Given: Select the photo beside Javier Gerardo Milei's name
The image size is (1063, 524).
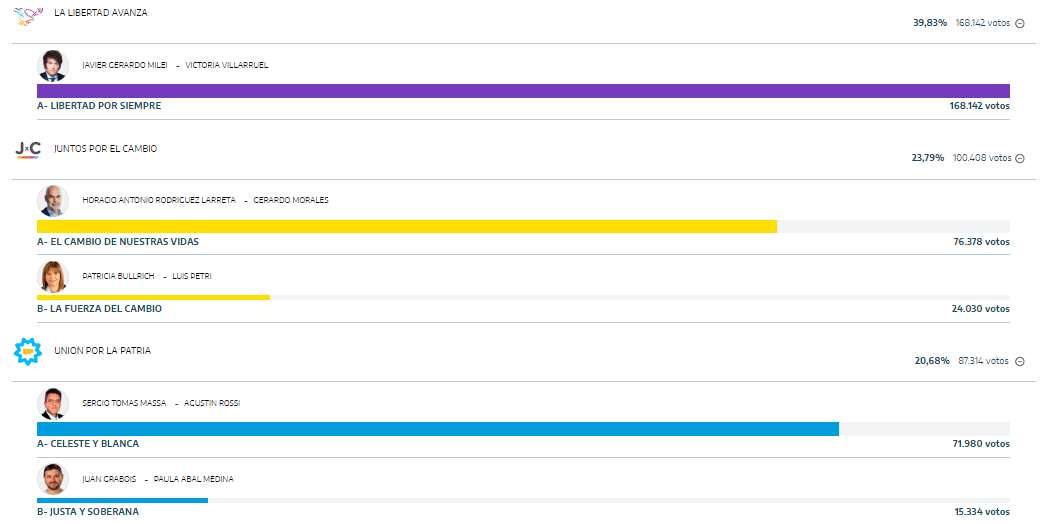Looking at the screenshot, I should [x=52, y=65].
